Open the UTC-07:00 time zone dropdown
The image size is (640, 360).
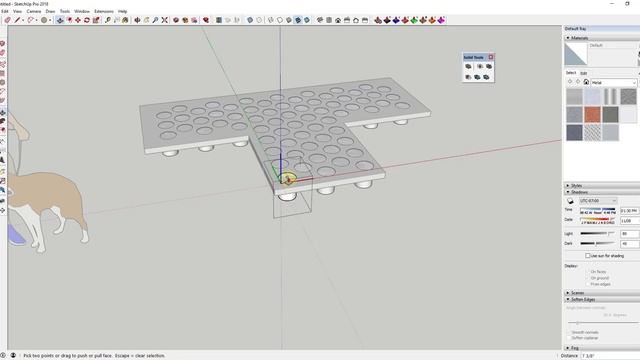[598, 201]
